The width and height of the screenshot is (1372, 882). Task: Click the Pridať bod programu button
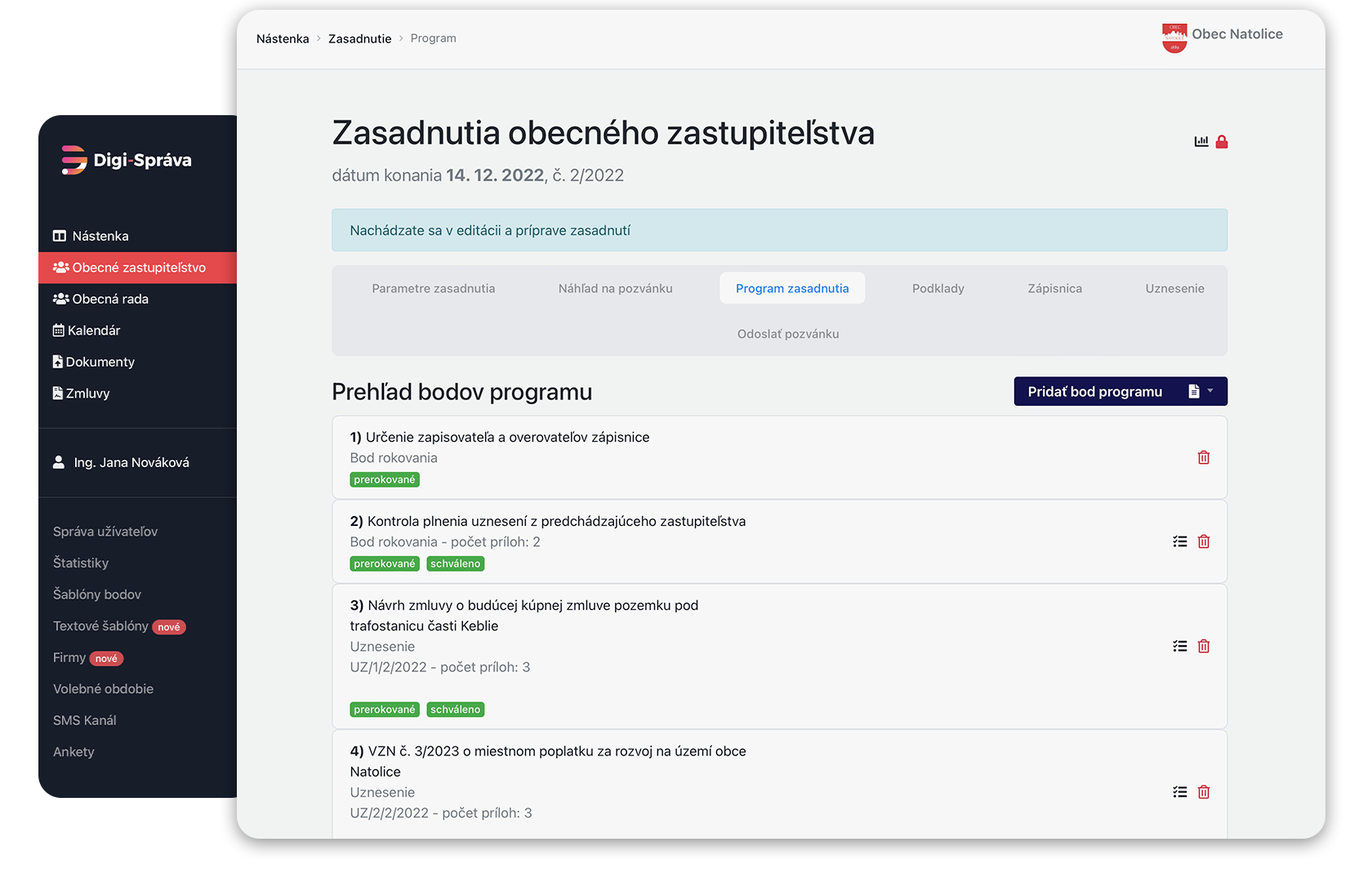(x=1120, y=391)
